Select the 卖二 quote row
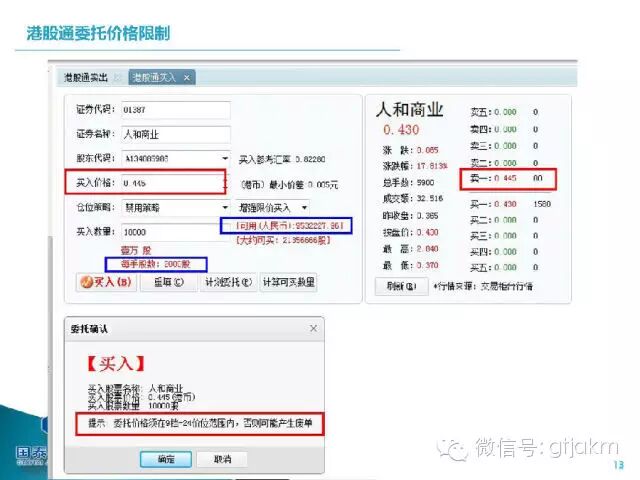 click(504, 163)
